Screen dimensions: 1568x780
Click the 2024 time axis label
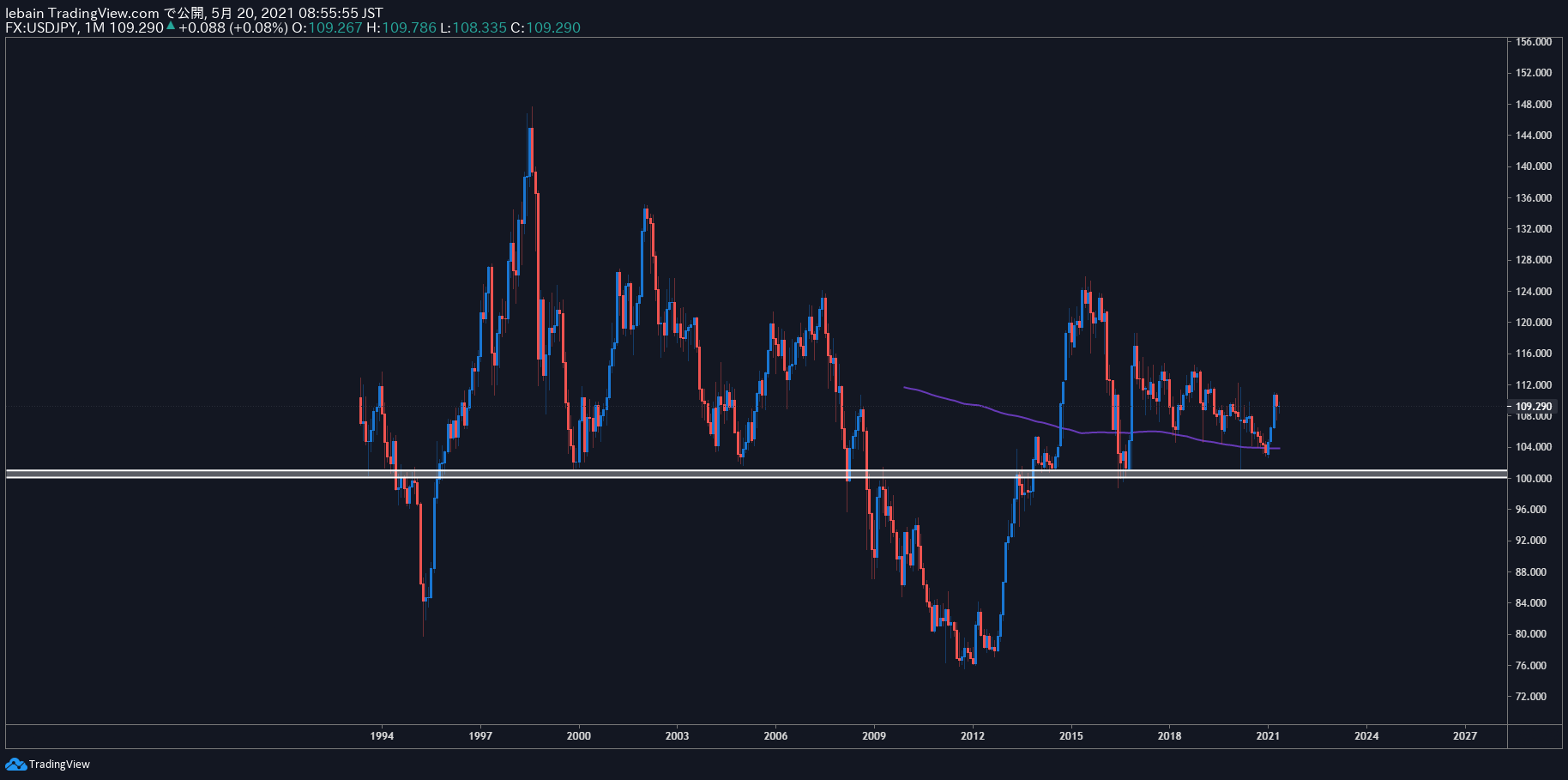tap(1366, 735)
